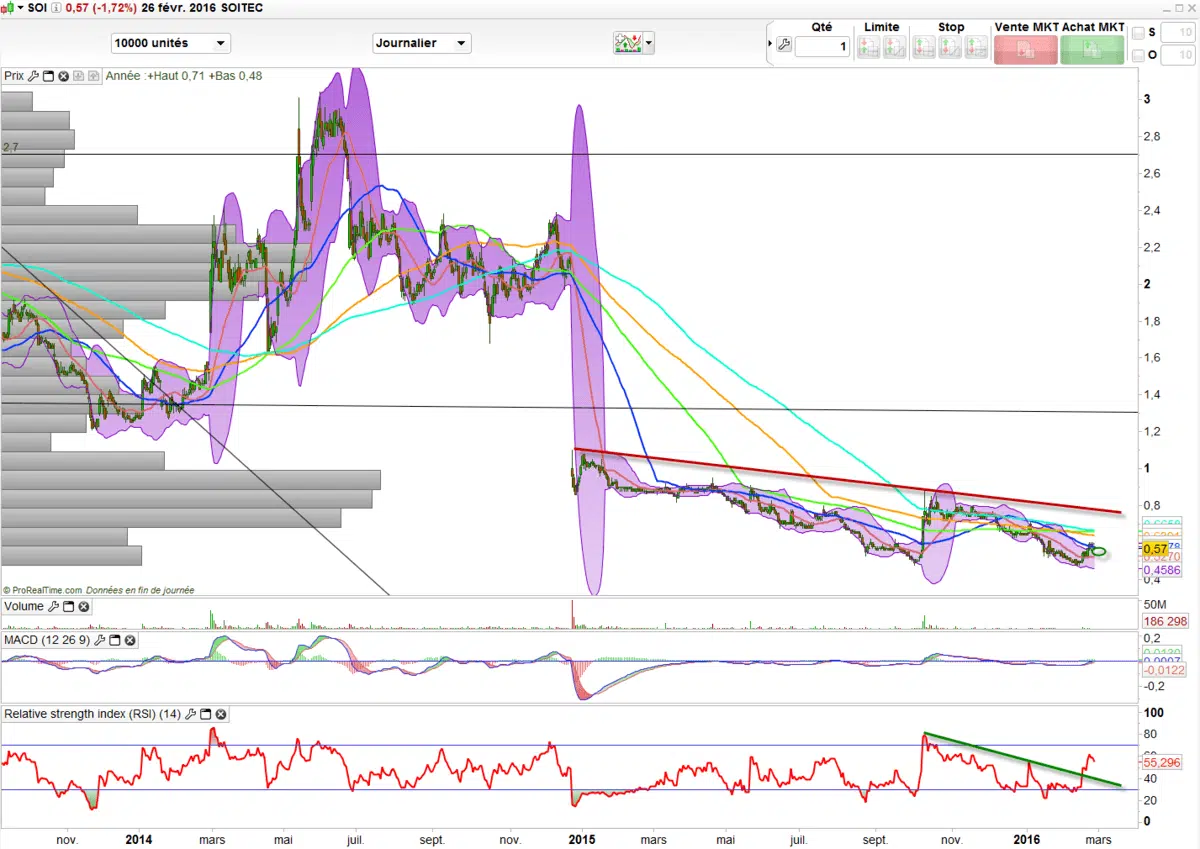This screenshot has width=1200, height=849.
Task: Maximize the Prix panel window icon
Action: 48,76
